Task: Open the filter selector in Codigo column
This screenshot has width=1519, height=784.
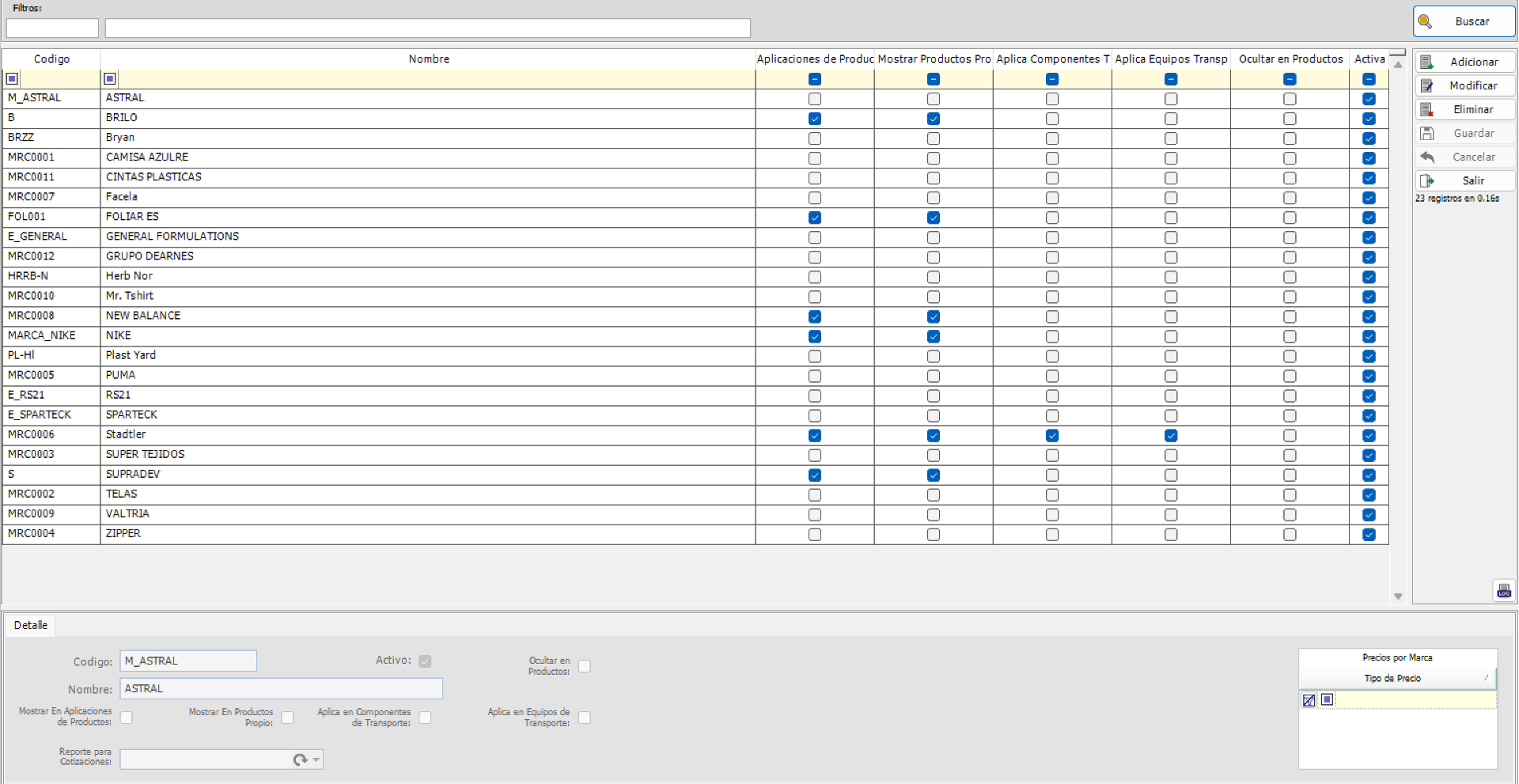Action: 12,78
